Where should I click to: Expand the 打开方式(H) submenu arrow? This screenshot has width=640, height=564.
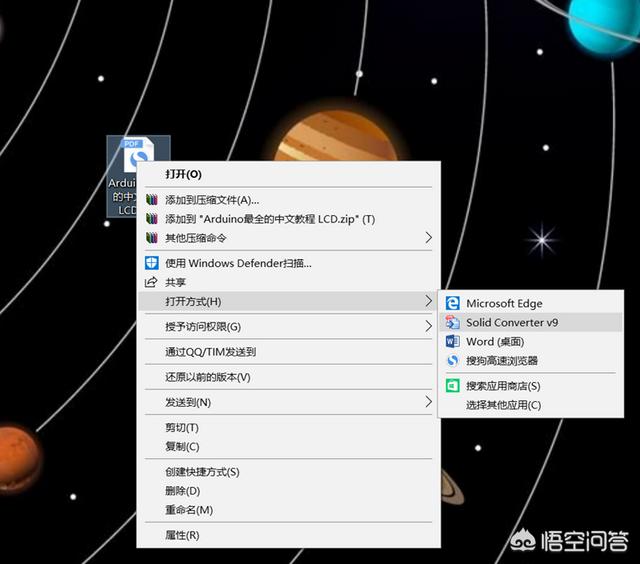[428, 301]
